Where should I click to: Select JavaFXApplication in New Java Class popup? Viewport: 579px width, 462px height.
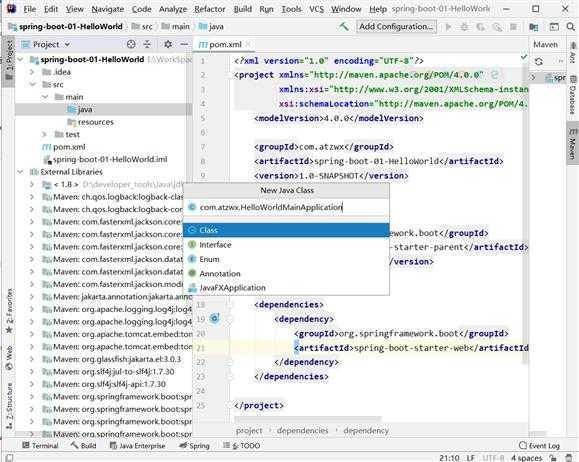[x=286, y=288]
